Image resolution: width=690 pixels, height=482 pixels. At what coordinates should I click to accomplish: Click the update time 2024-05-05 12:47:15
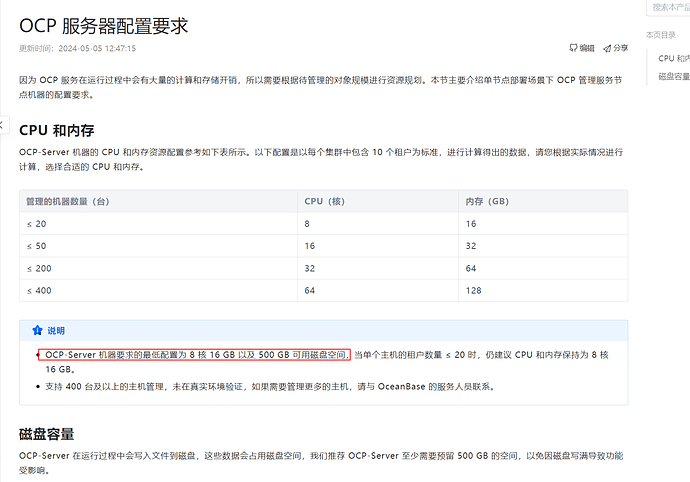click(x=97, y=48)
